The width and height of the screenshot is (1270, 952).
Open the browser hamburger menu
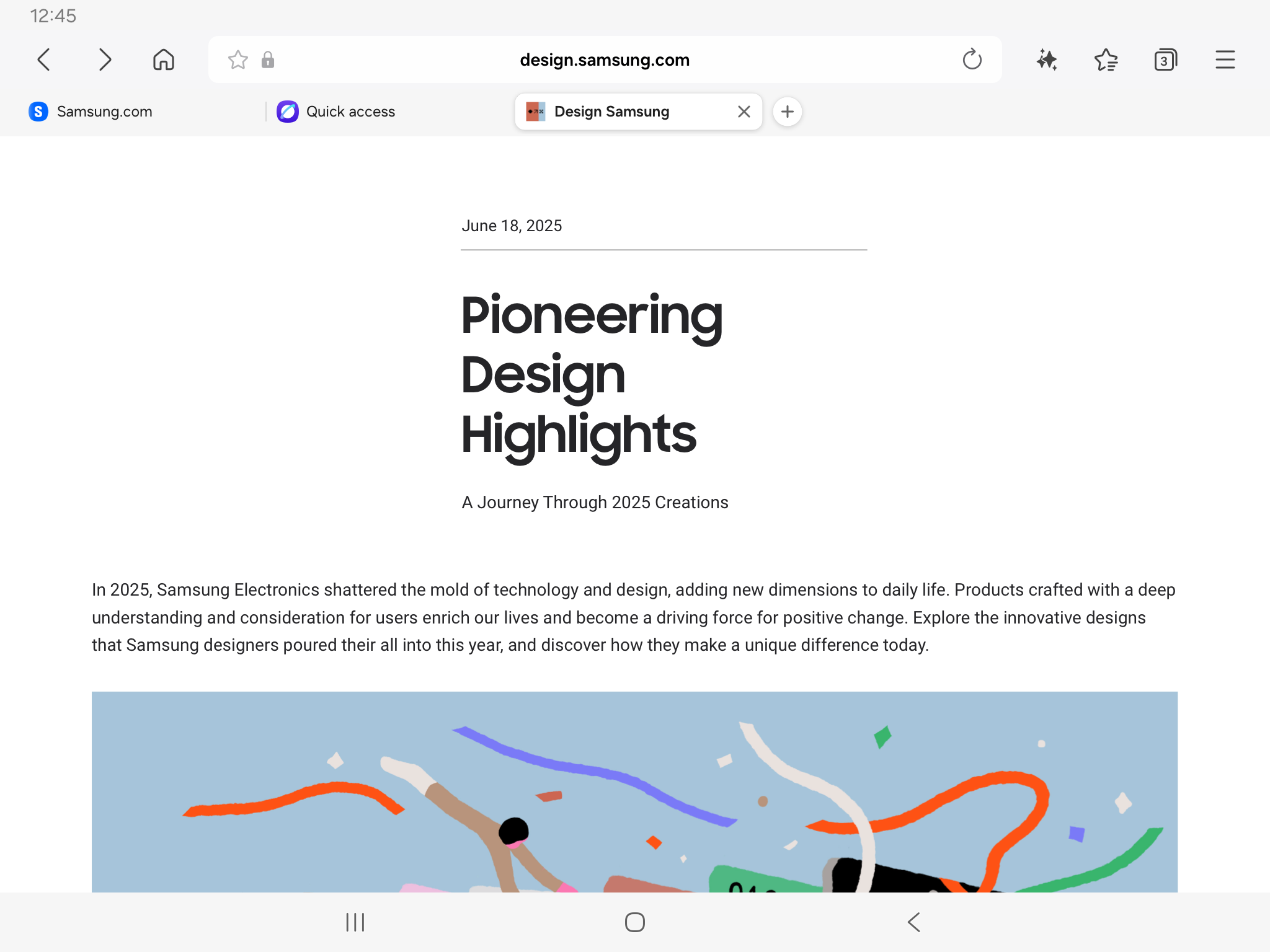1225,60
